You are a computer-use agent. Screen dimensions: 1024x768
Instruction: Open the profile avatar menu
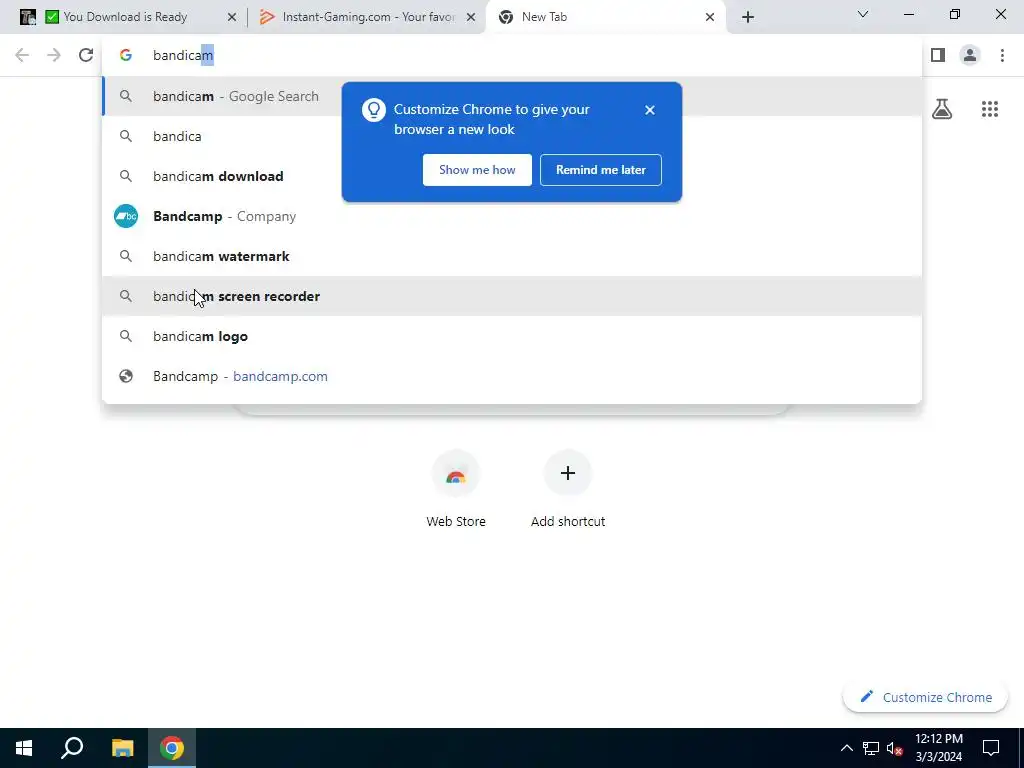pos(970,55)
